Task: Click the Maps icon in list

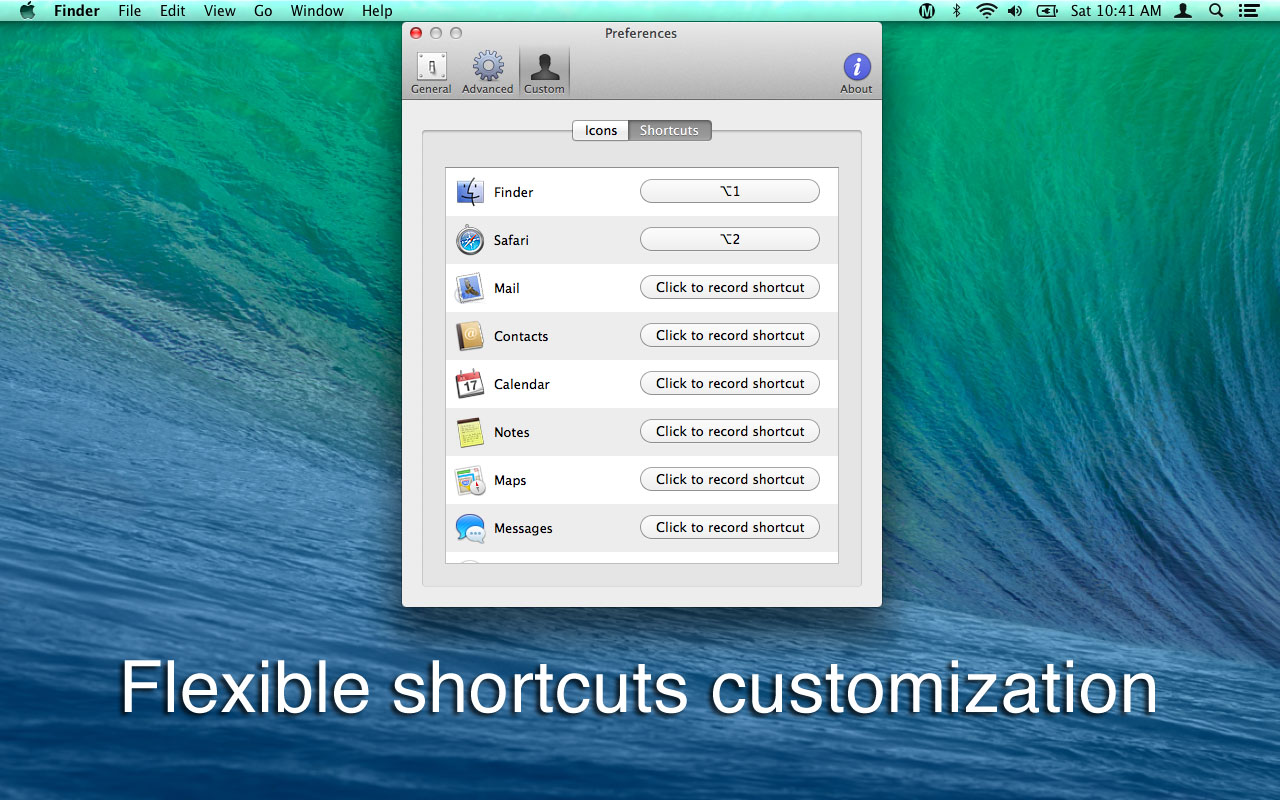Action: click(x=470, y=480)
